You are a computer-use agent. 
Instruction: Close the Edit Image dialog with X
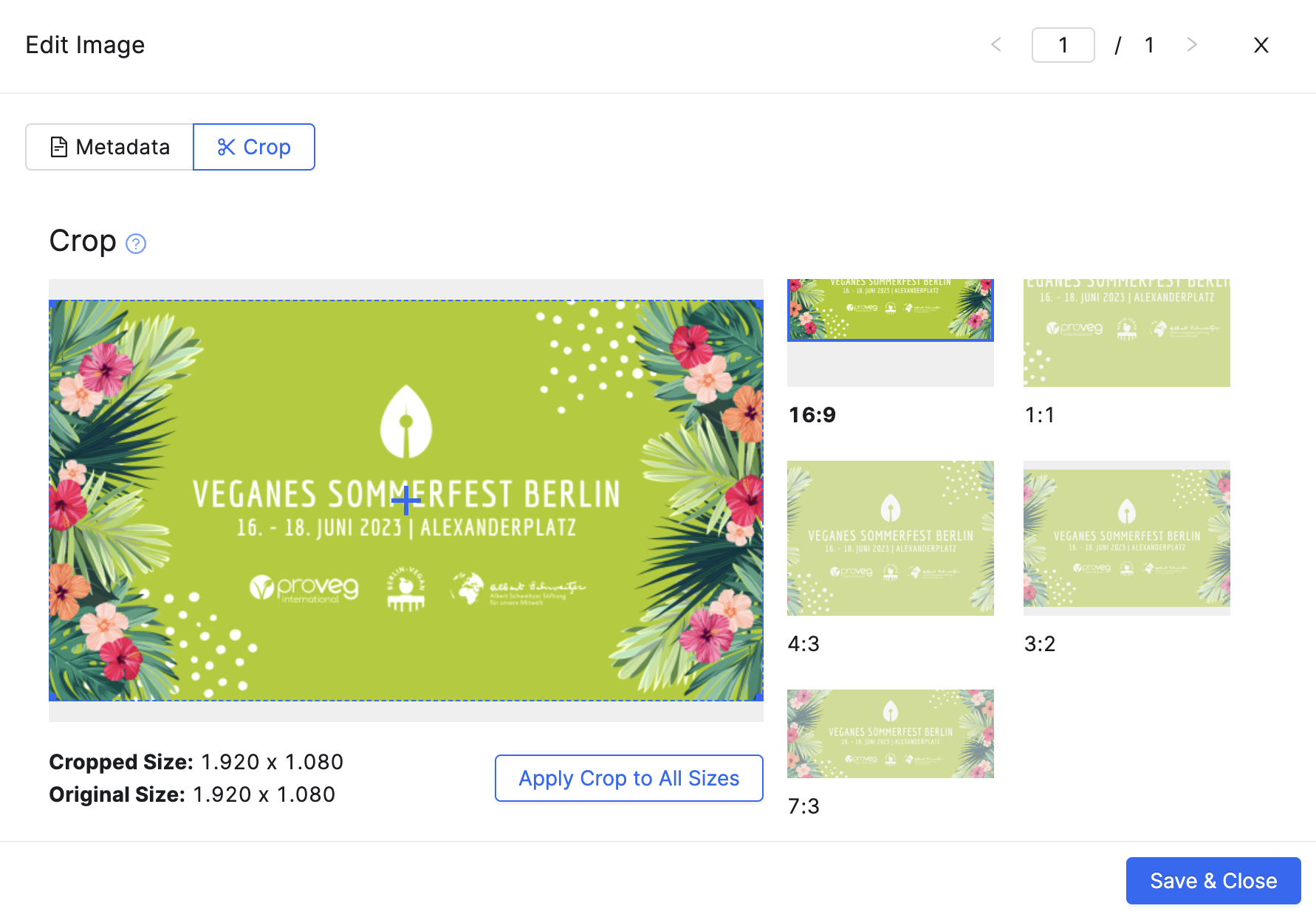(x=1261, y=45)
